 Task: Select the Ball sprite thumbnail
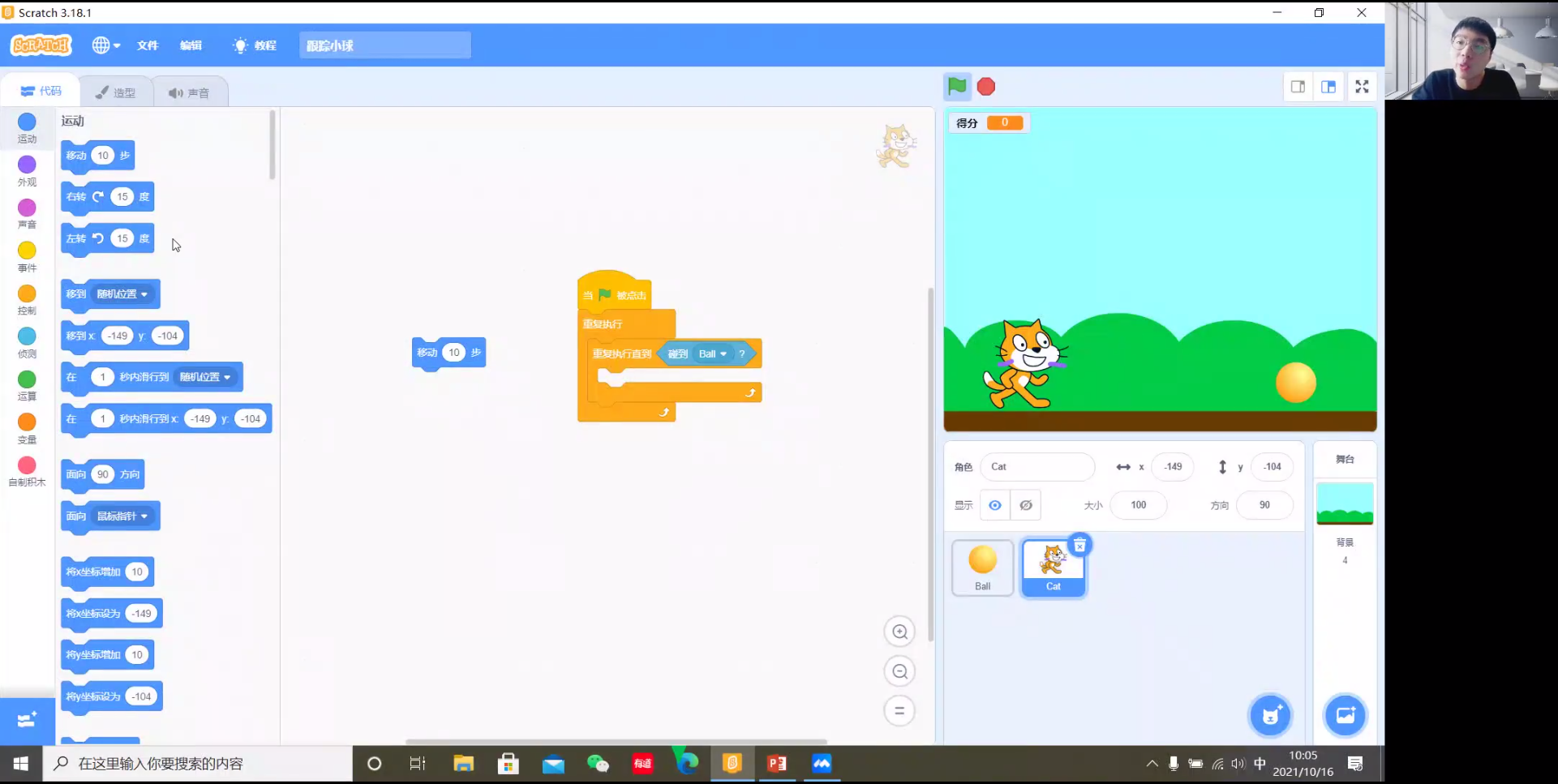point(982,567)
